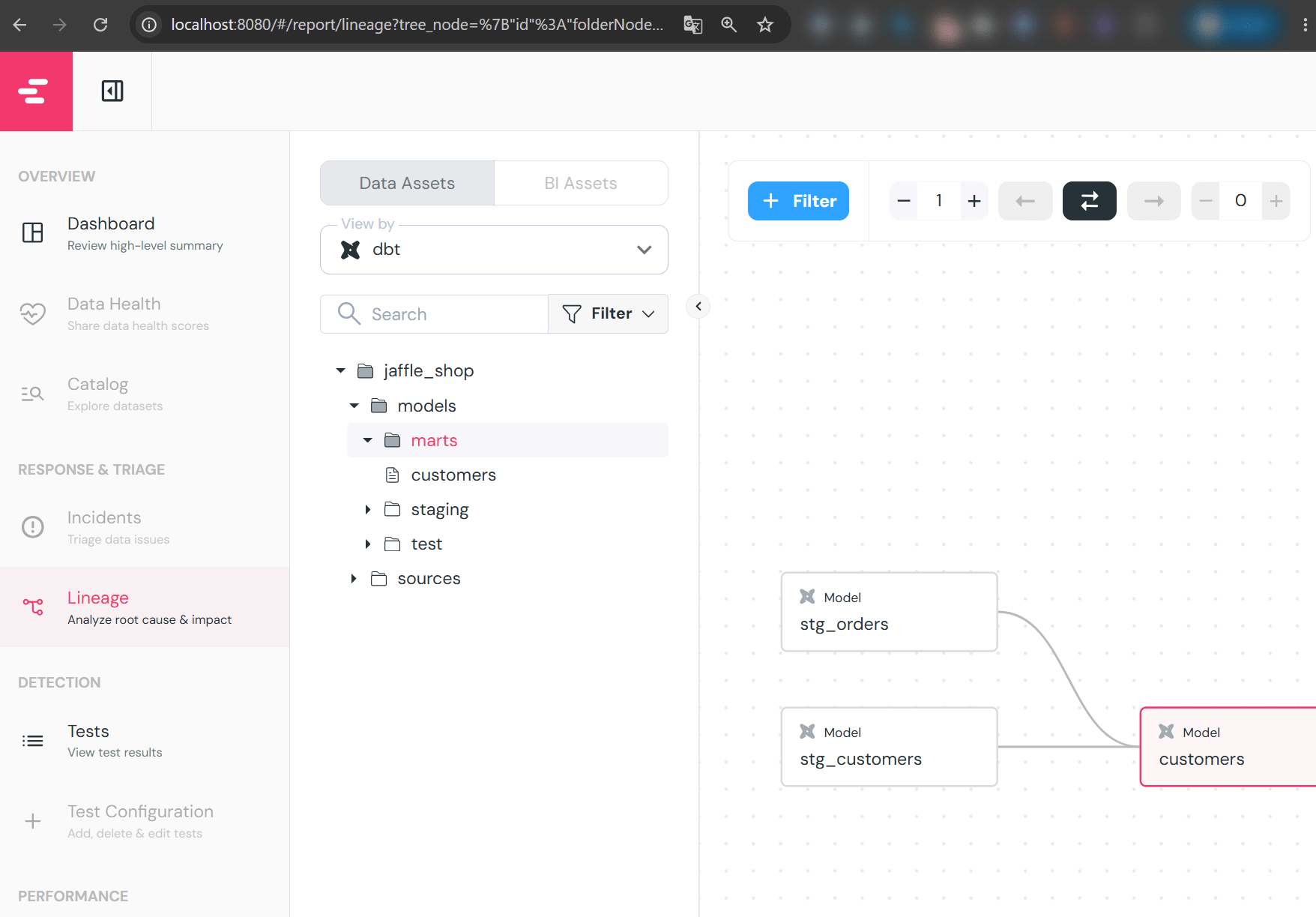Image resolution: width=1316 pixels, height=917 pixels.
Task: Click the Incidents alert icon
Action: 33,527
